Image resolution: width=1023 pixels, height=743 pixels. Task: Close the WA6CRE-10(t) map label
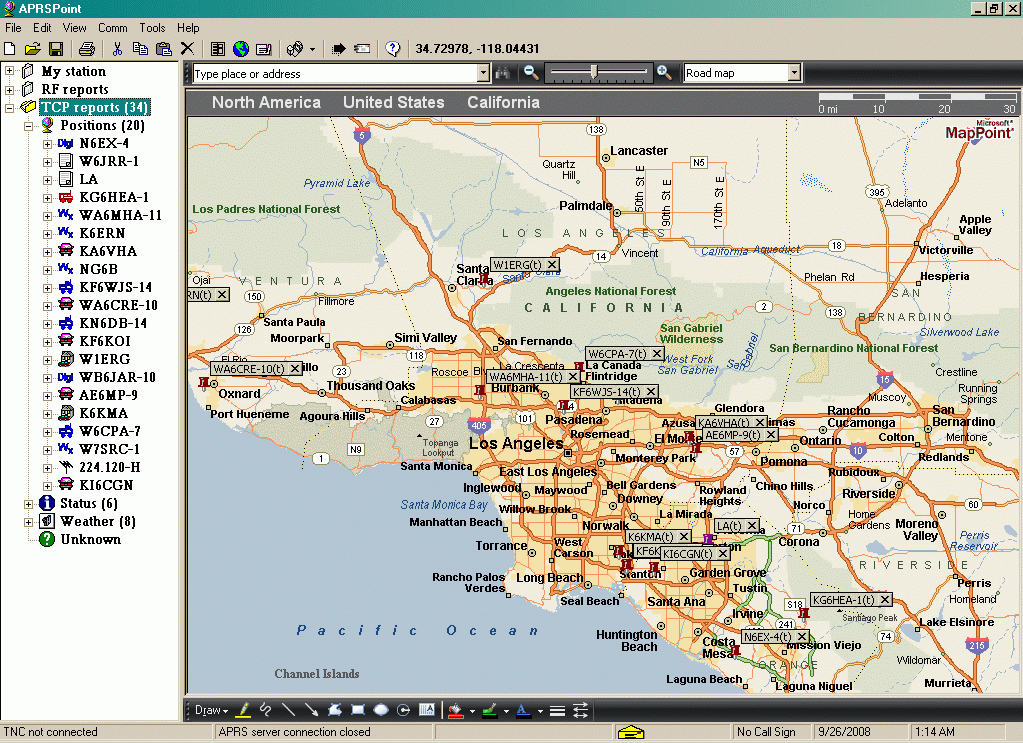coord(295,369)
